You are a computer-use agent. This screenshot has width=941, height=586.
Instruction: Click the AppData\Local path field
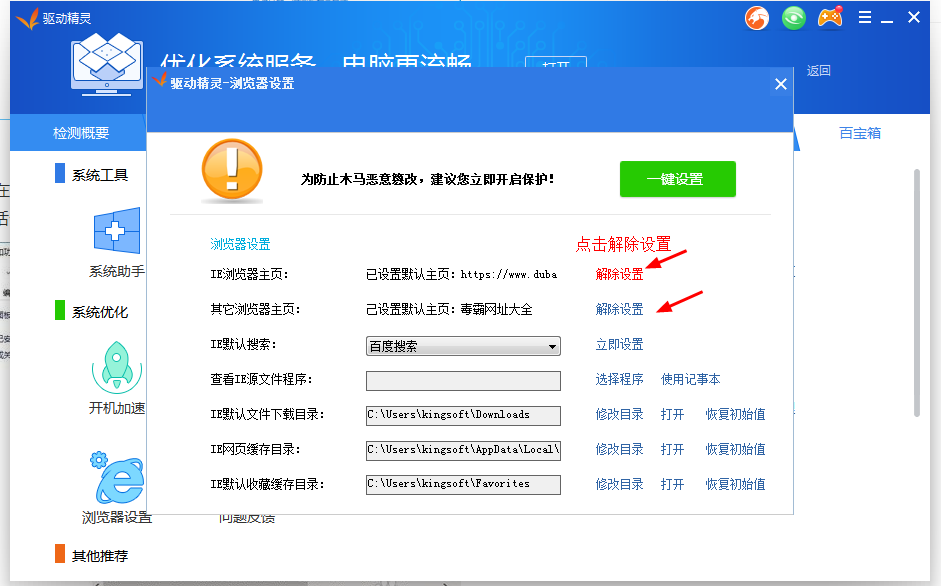[463, 450]
